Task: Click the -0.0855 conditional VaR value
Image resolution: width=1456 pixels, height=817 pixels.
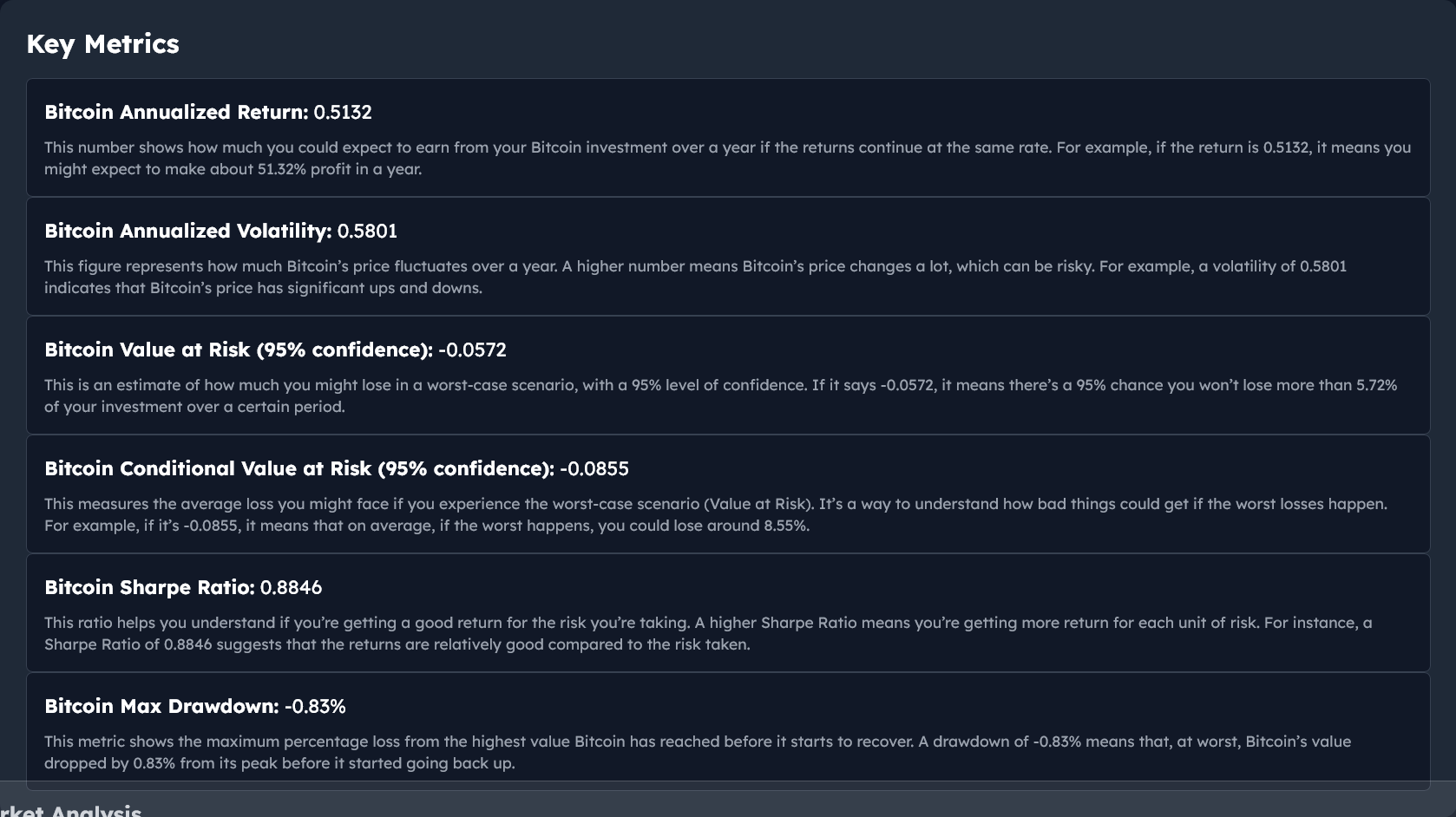Action: point(594,468)
